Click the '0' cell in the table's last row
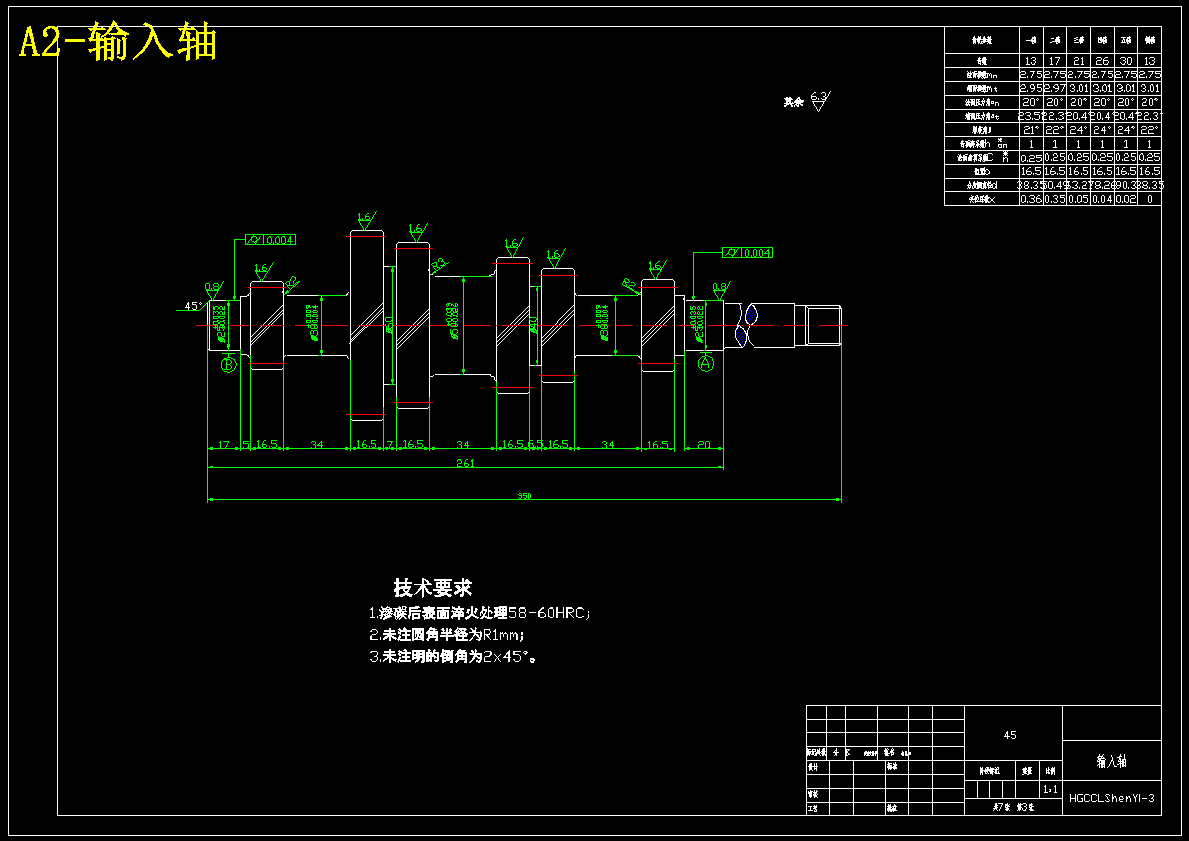 pyautogui.click(x=1150, y=199)
